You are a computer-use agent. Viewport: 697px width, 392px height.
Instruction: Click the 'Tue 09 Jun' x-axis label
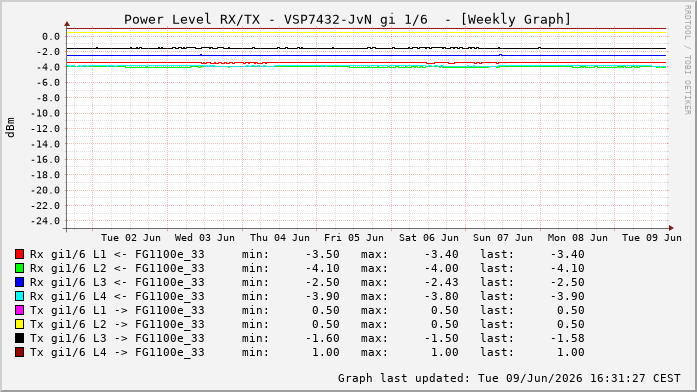pyautogui.click(x=652, y=238)
